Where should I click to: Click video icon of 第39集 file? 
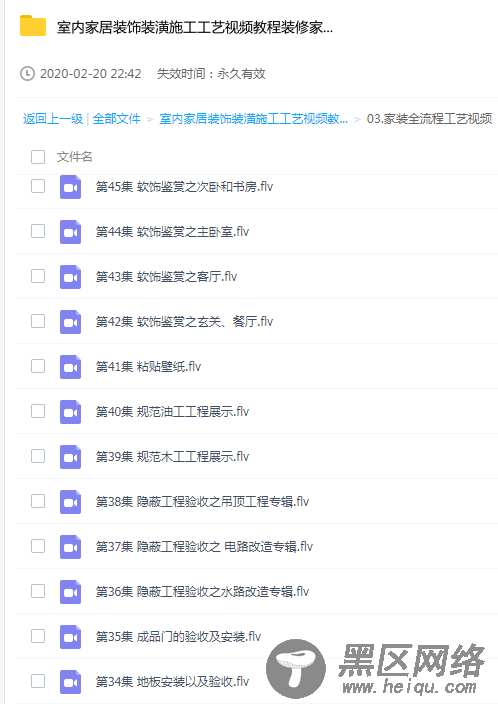(71, 457)
